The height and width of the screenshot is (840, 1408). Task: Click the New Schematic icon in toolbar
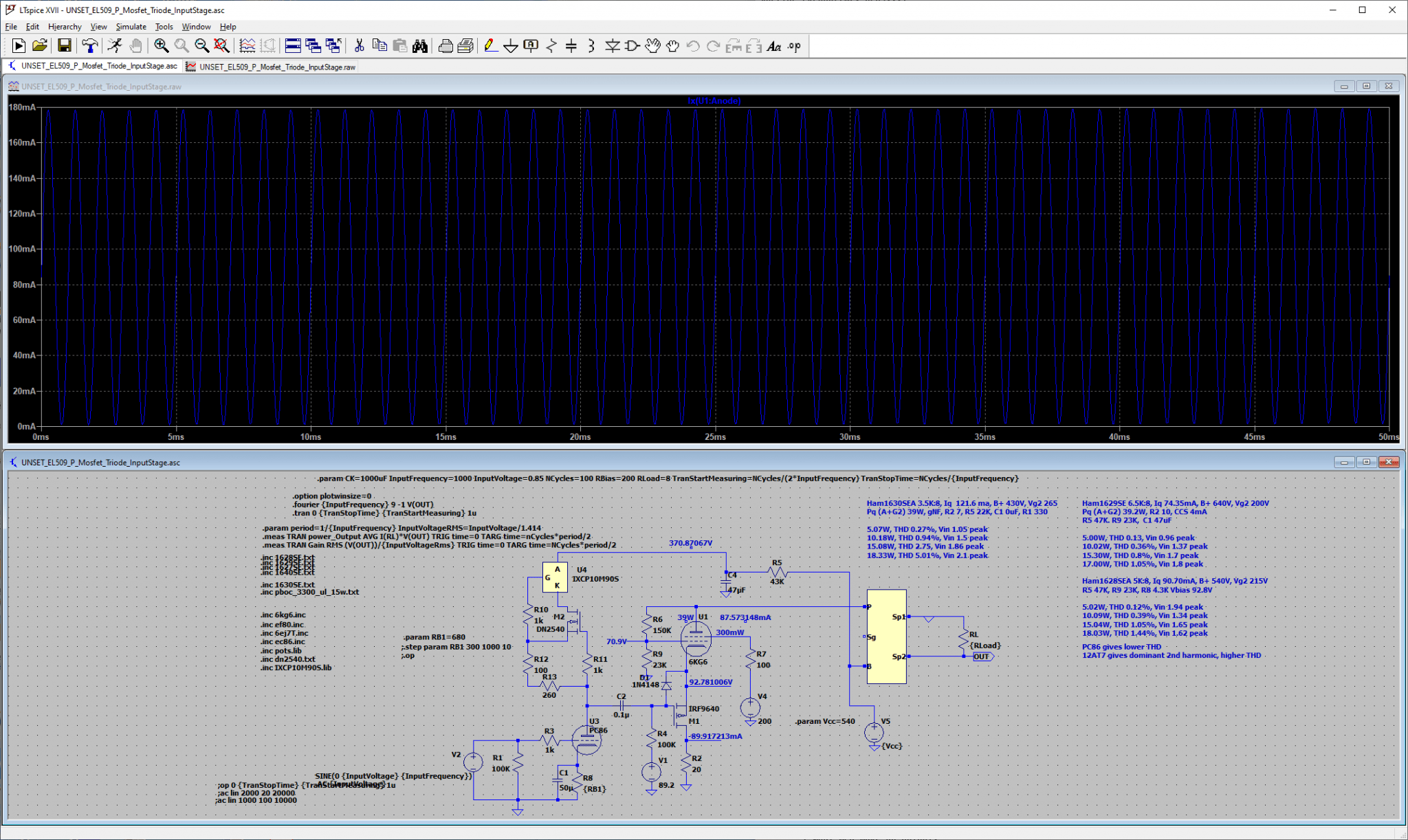tap(19, 46)
